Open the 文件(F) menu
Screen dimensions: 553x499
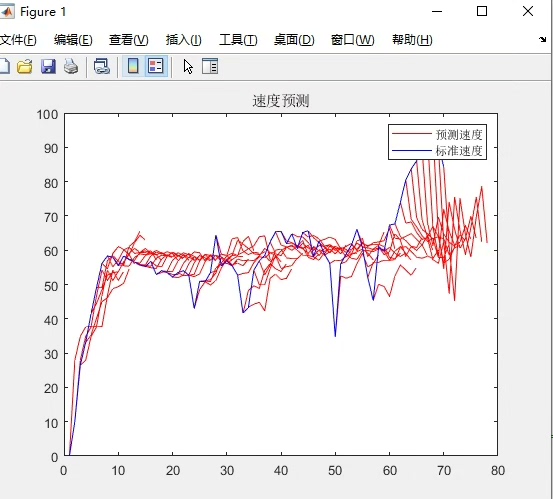18,40
